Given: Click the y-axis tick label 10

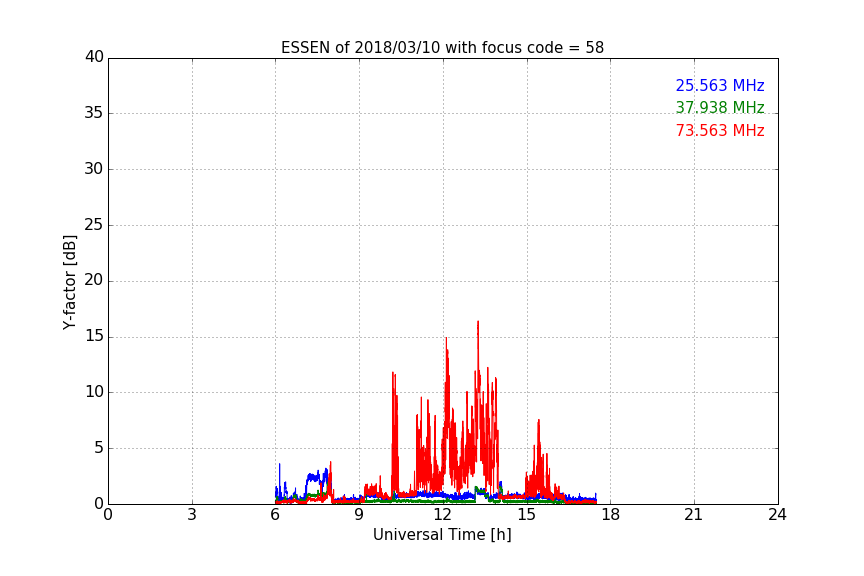Looking at the screenshot, I should pyautogui.click(x=94, y=392).
